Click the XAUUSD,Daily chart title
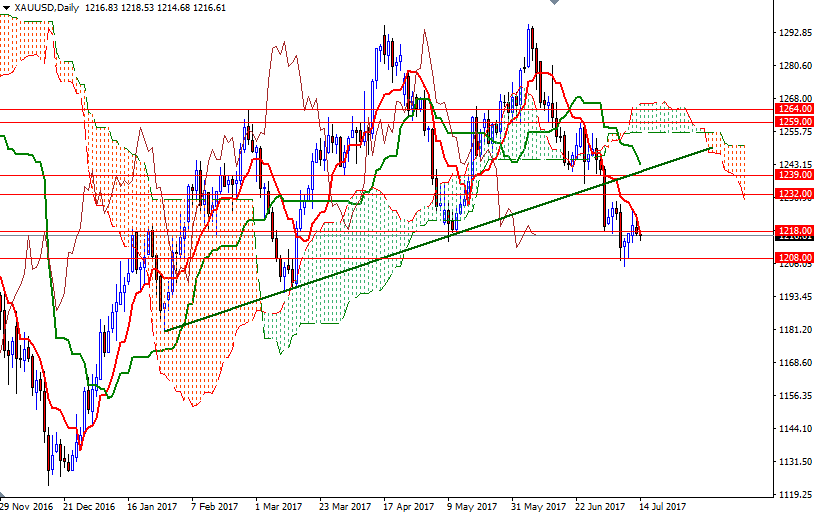The height and width of the screenshot is (514, 814). [x=46, y=8]
